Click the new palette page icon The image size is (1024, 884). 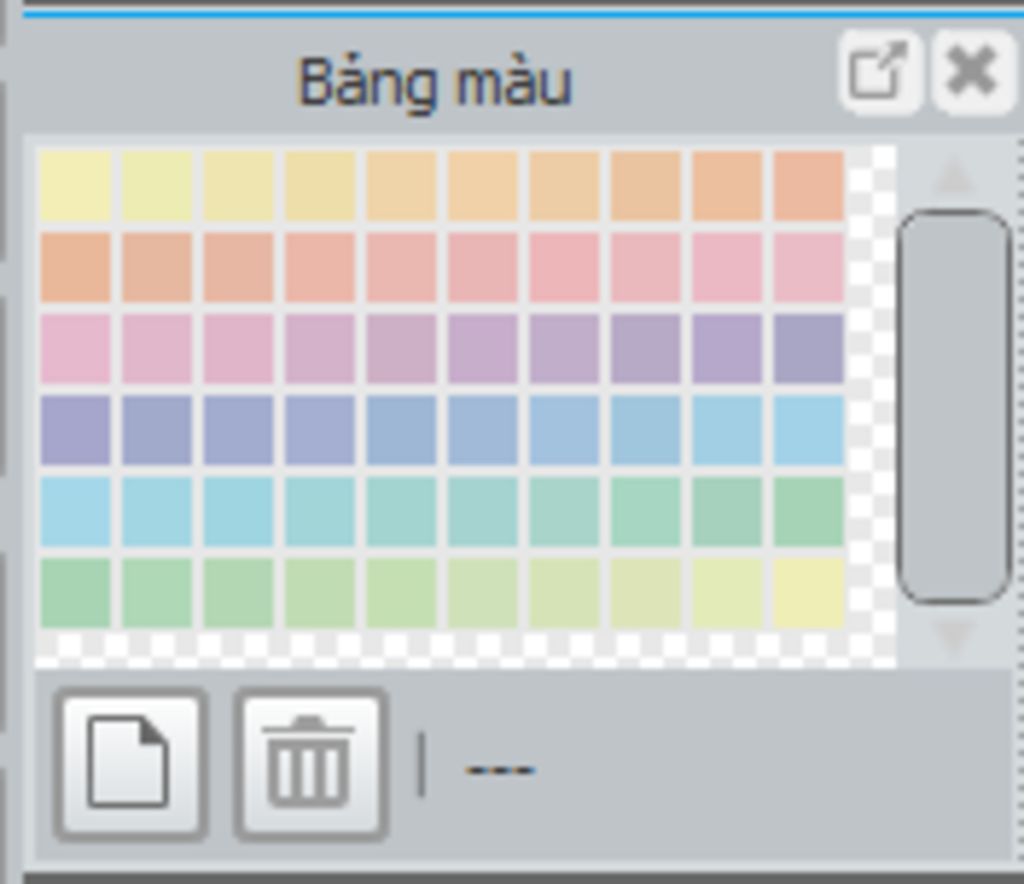[131, 764]
